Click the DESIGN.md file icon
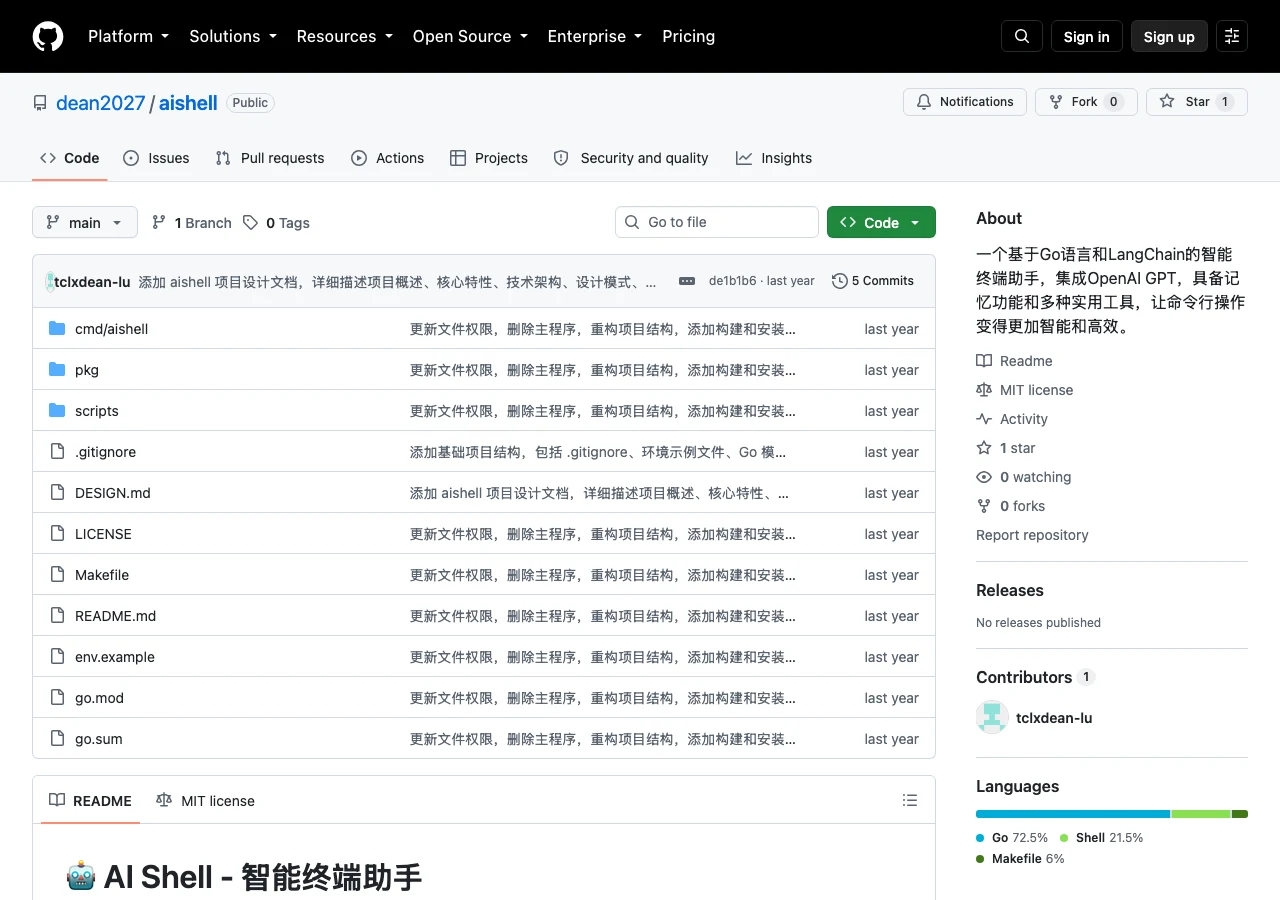 coord(57,493)
